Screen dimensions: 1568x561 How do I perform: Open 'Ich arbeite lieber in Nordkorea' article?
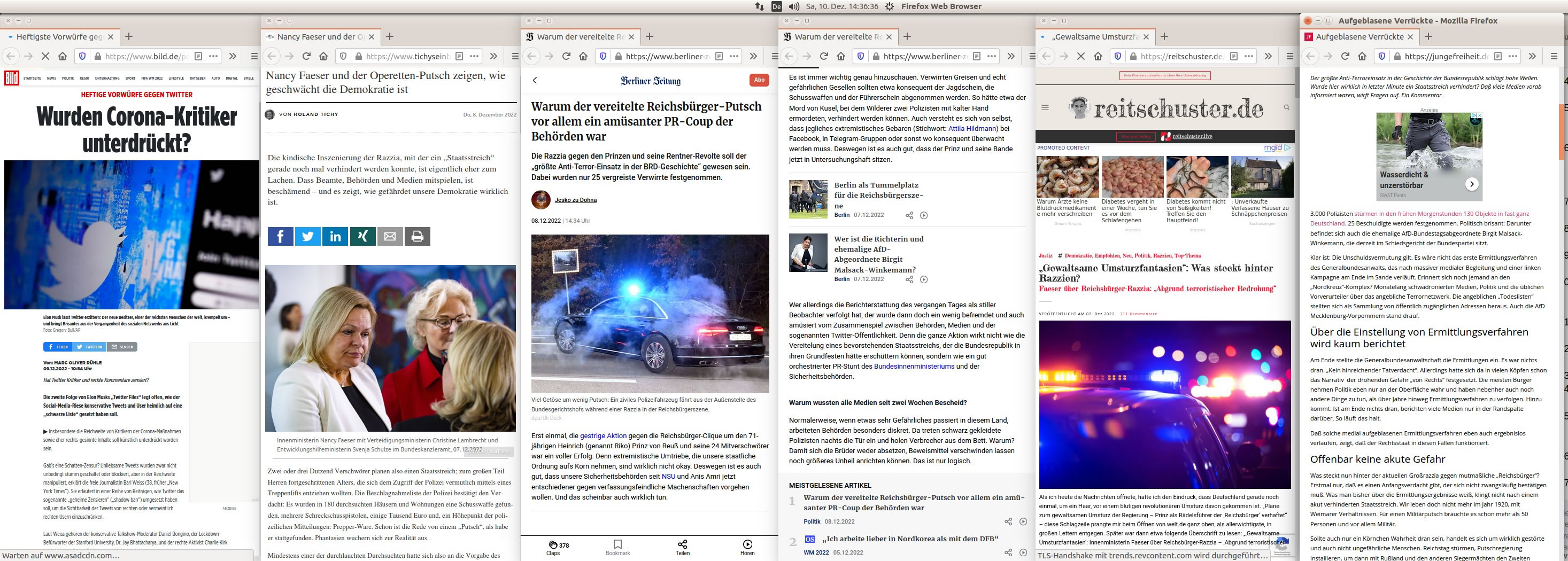pos(910,539)
